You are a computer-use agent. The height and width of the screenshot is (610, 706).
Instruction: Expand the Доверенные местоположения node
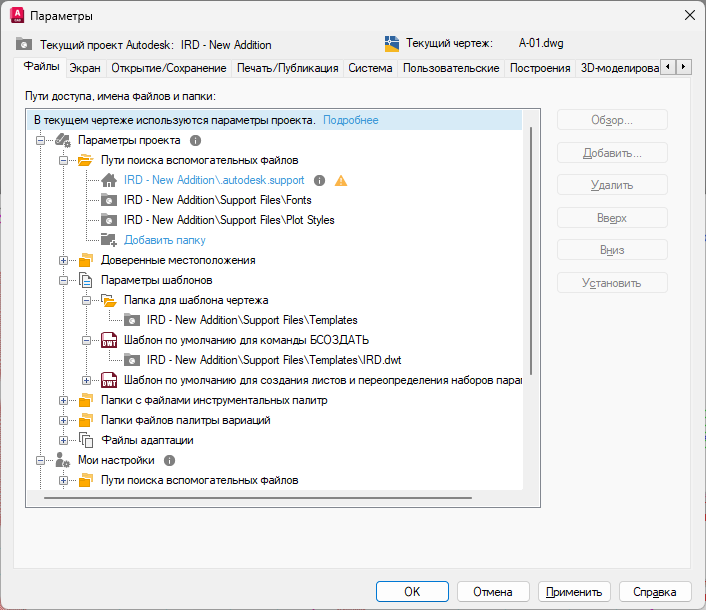[x=63, y=260]
